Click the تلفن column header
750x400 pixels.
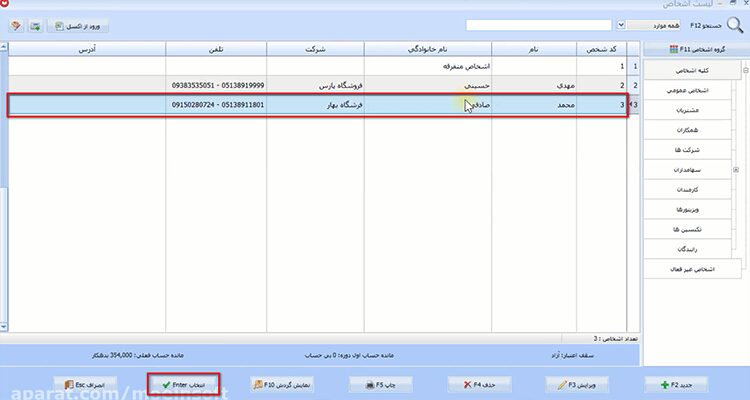pyautogui.click(x=216, y=49)
